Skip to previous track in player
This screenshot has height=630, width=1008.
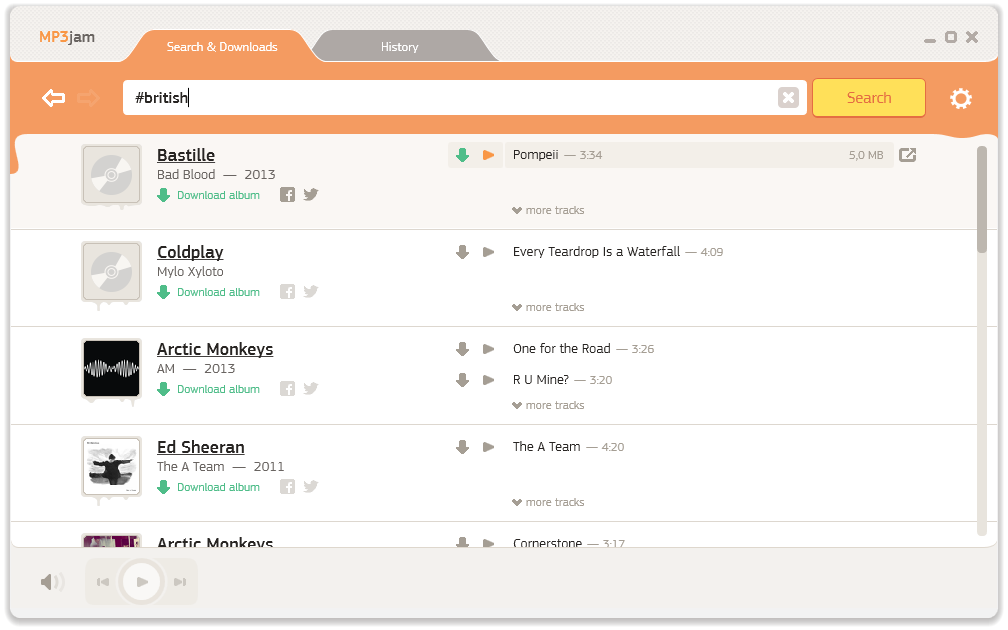[x=103, y=582]
